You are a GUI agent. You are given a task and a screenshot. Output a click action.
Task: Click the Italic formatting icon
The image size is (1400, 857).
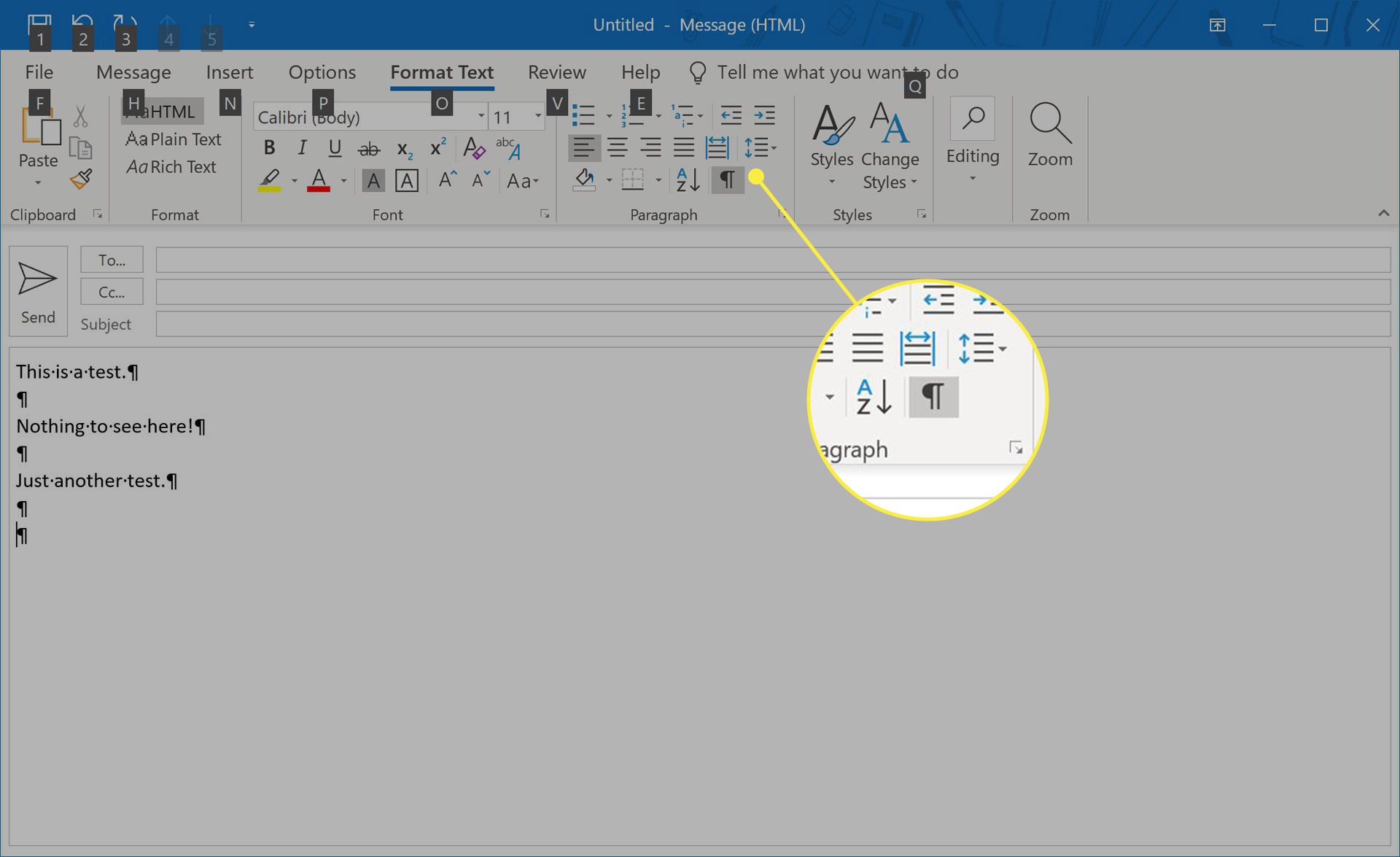pyautogui.click(x=301, y=148)
